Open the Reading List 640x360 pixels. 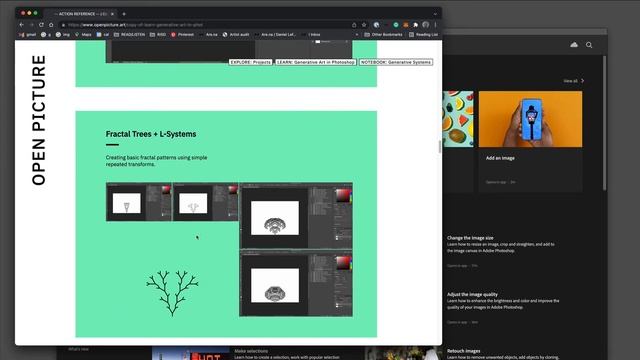[x=423, y=35]
